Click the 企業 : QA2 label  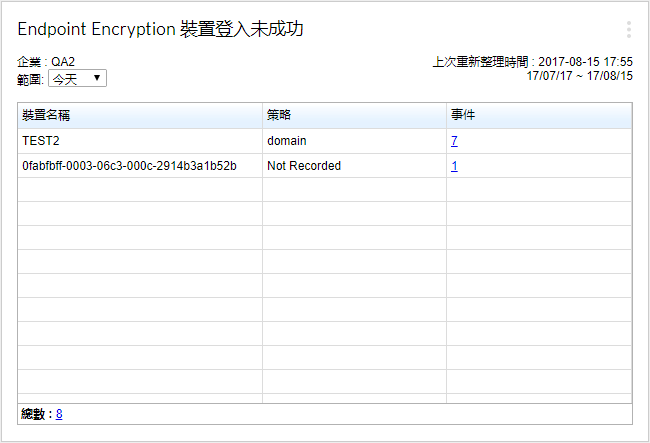[x=46, y=62]
